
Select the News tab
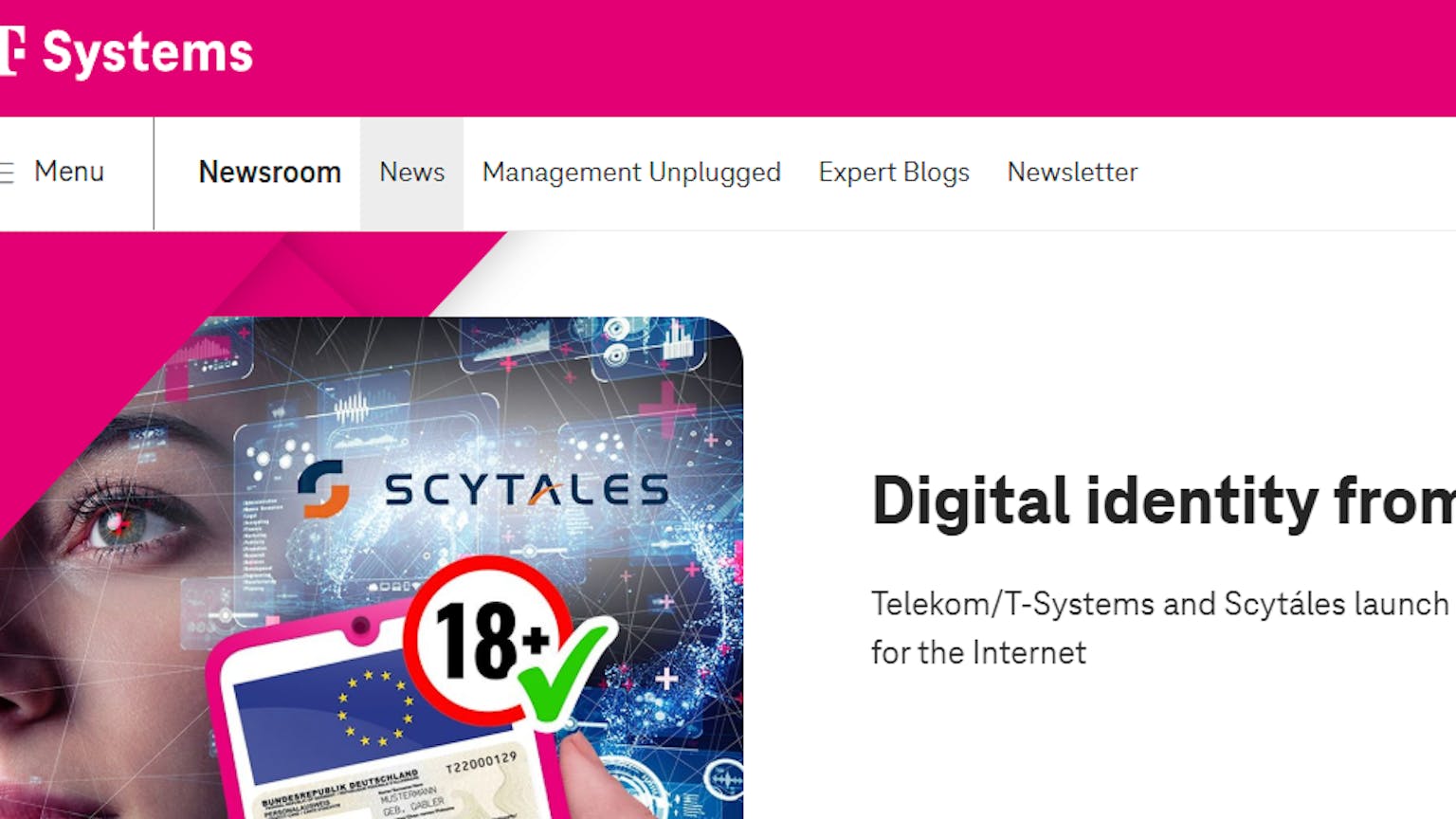click(x=411, y=173)
